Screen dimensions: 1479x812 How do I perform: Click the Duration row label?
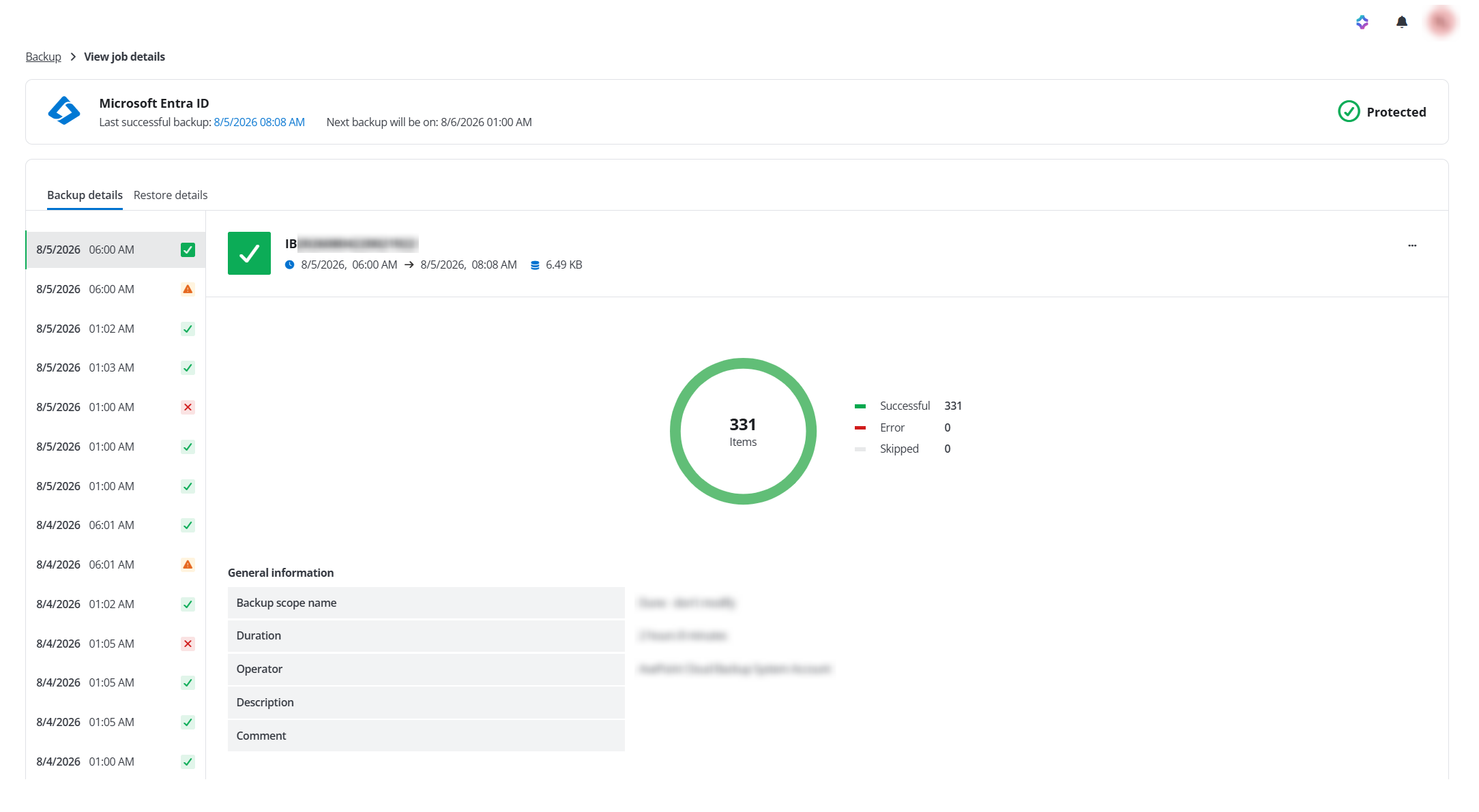click(x=259, y=636)
